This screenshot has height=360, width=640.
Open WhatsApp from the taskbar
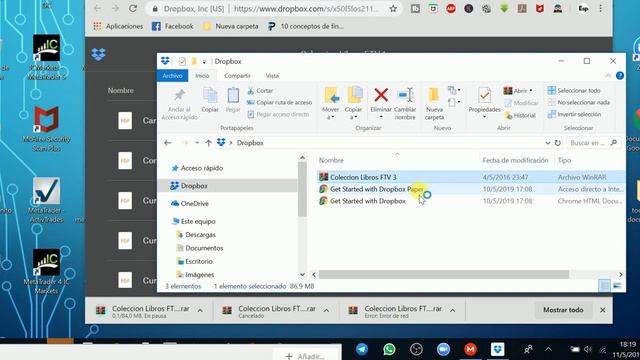(x=389, y=349)
